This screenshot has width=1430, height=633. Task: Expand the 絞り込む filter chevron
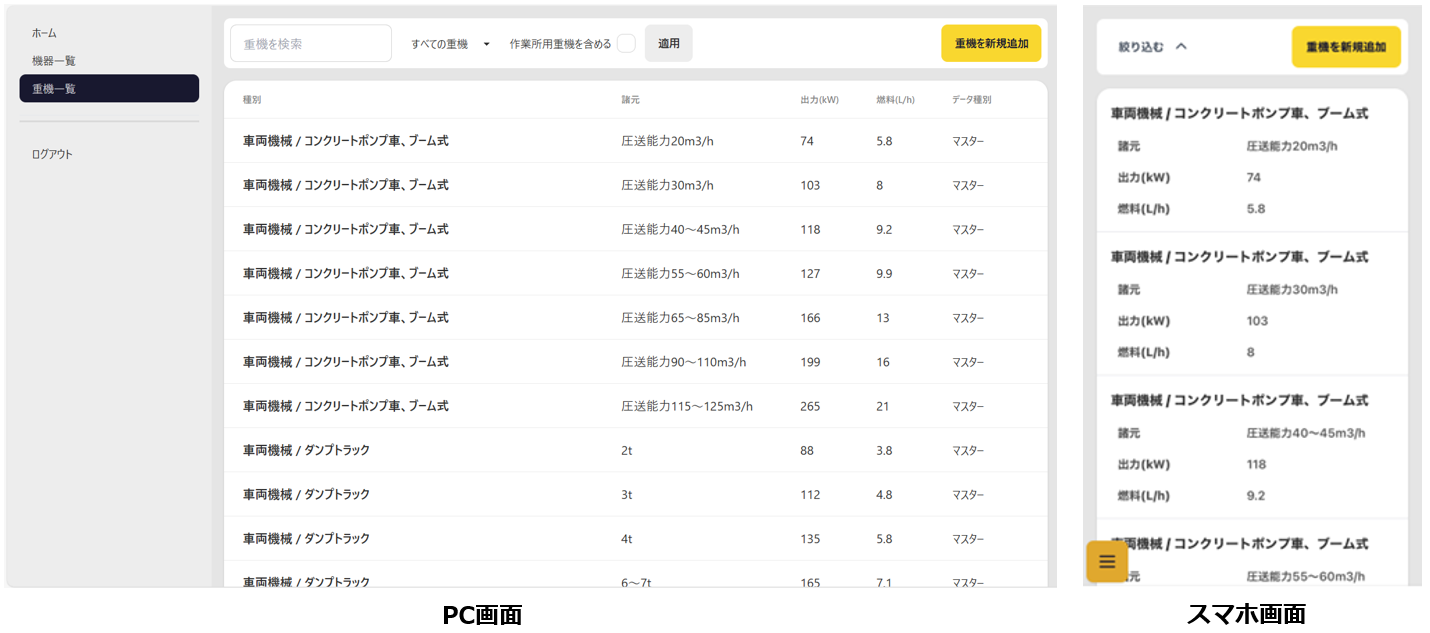click(x=1181, y=46)
